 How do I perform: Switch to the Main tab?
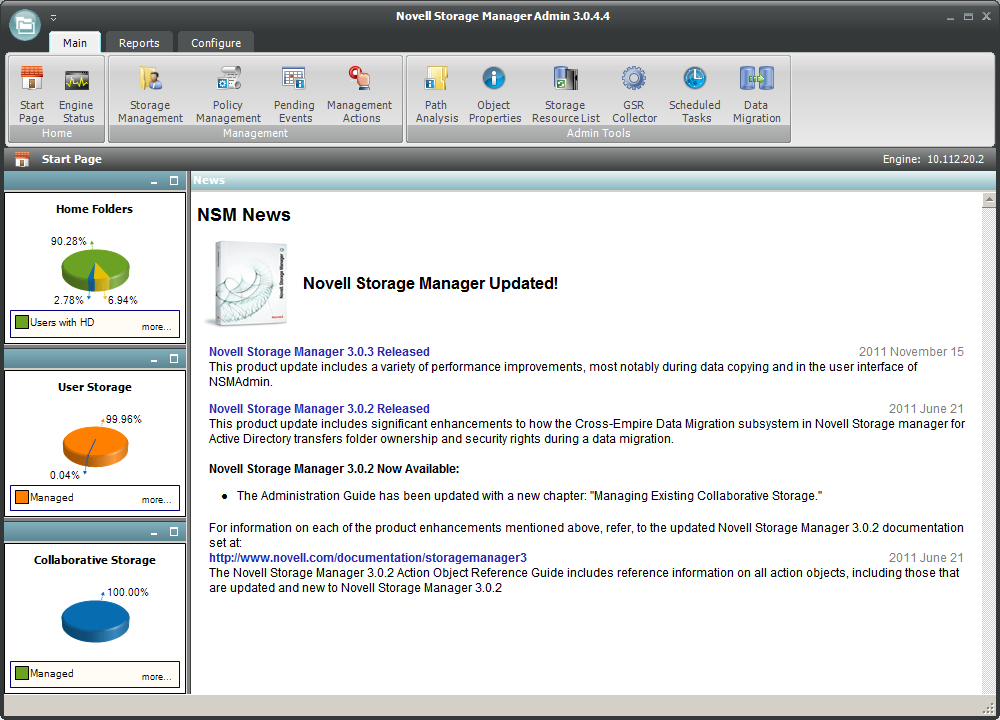click(75, 43)
